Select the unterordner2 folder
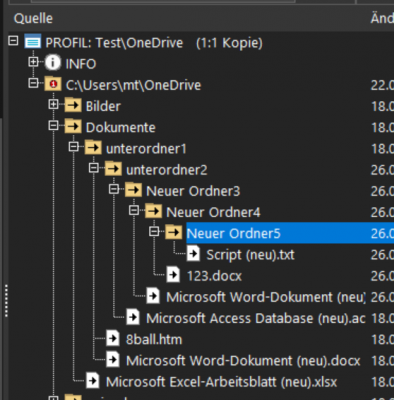394x400 pixels. pos(167,170)
